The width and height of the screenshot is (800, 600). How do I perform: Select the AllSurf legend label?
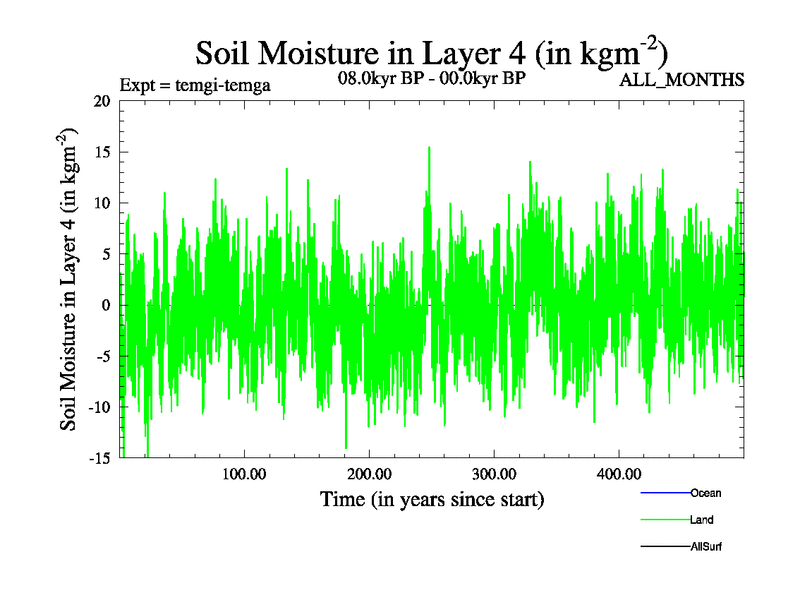(x=705, y=547)
